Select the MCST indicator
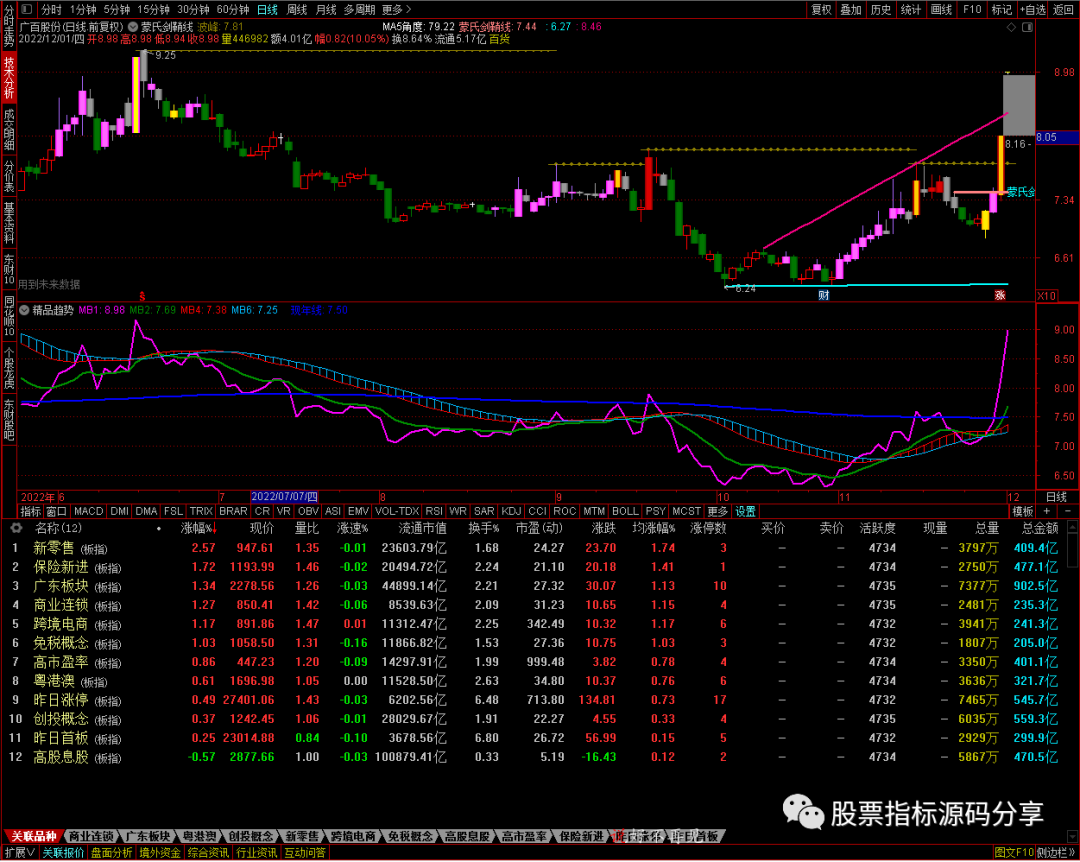The height and width of the screenshot is (862, 1080). 686,511
